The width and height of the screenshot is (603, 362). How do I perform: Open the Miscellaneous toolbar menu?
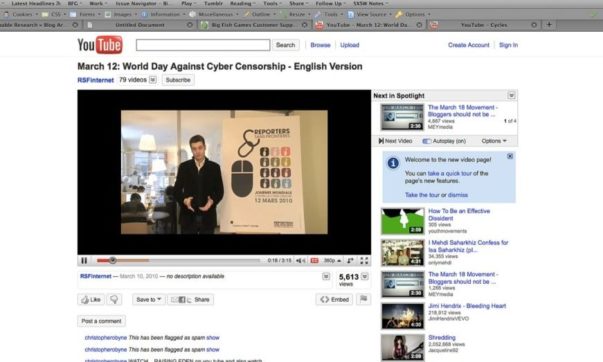pyautogui.click(x=214, y=14)
